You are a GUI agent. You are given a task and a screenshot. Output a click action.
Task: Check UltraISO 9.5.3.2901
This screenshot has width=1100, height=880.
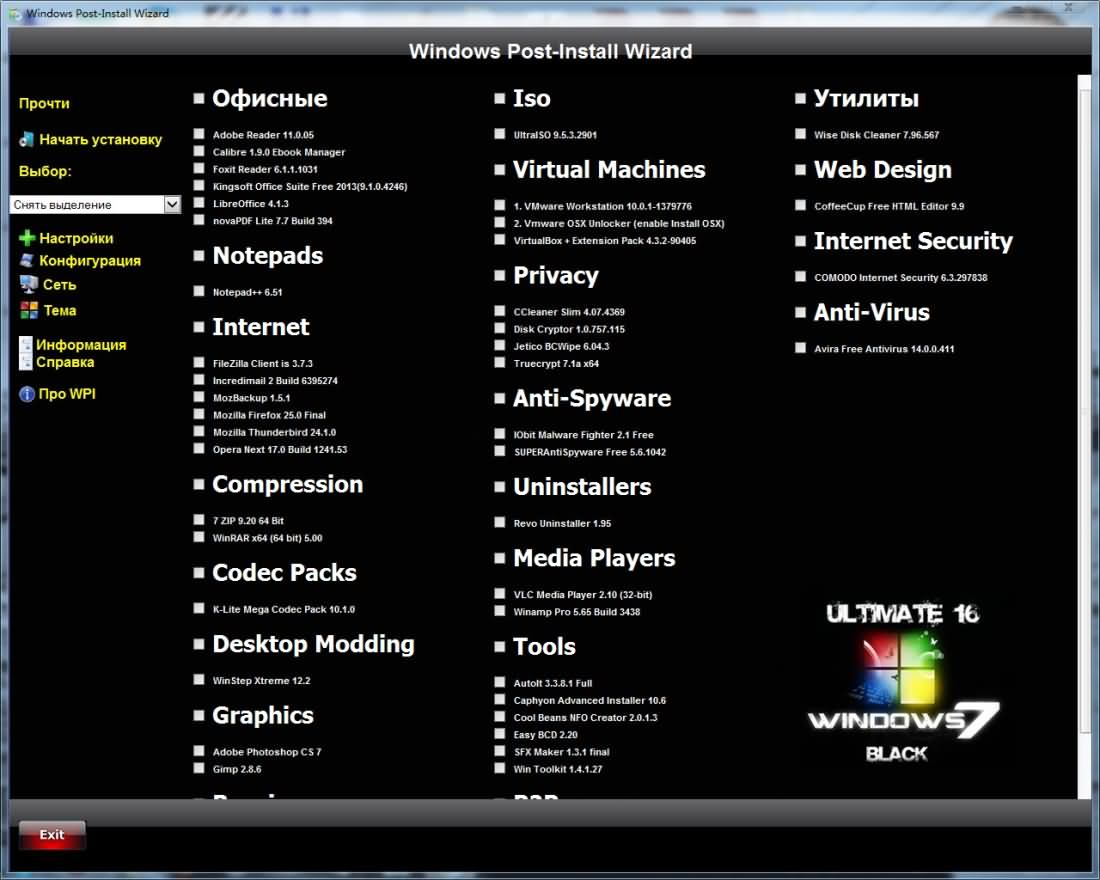point(499,134)
